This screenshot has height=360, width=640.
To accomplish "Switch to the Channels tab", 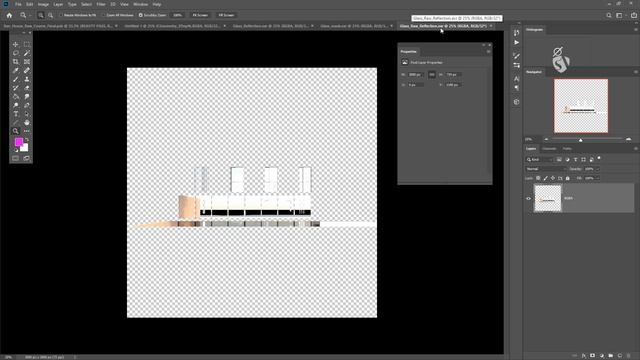I will coord(549,149).
